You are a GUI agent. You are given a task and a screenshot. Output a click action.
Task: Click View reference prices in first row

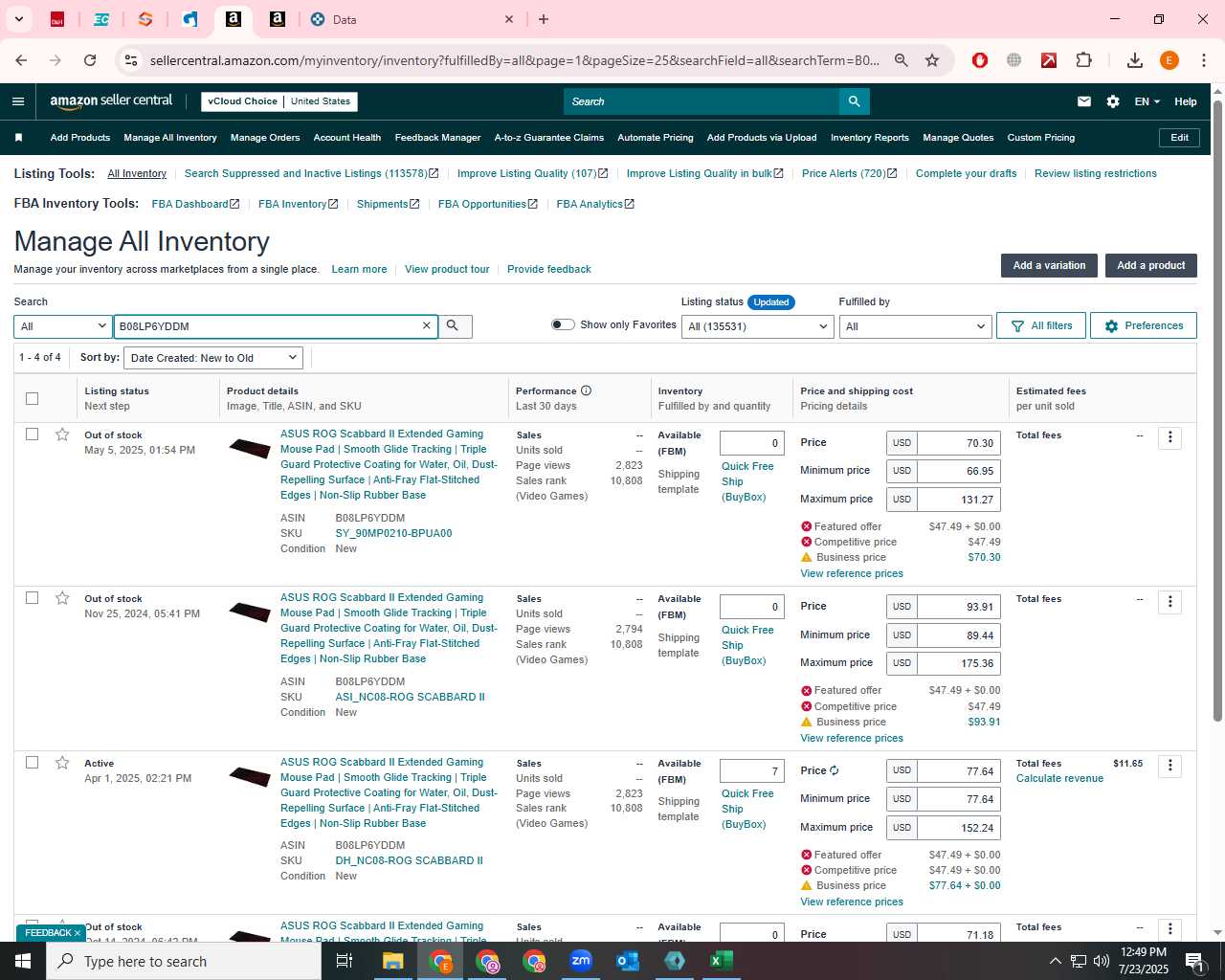[852, 573]
